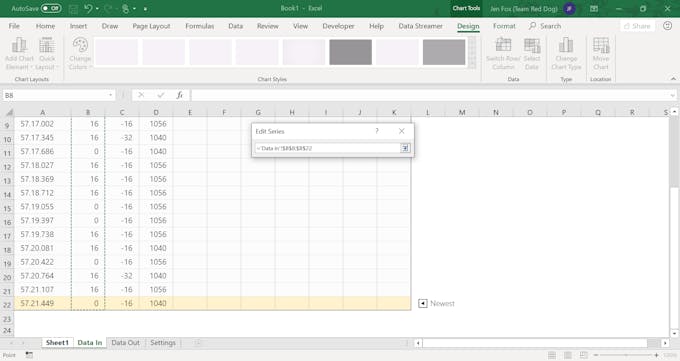Switch to Page Layout view icon

567,355
